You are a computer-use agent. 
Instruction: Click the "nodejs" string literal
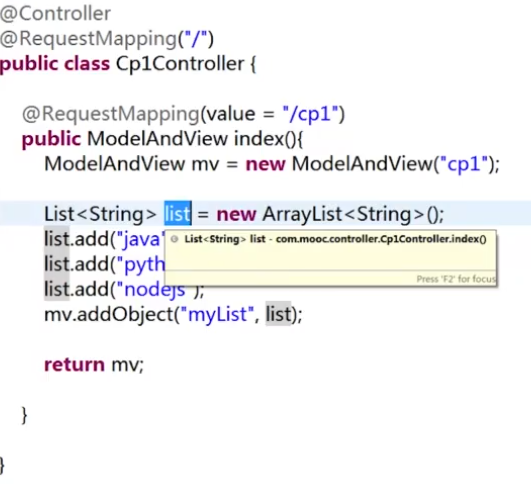(x=155, y=290)
